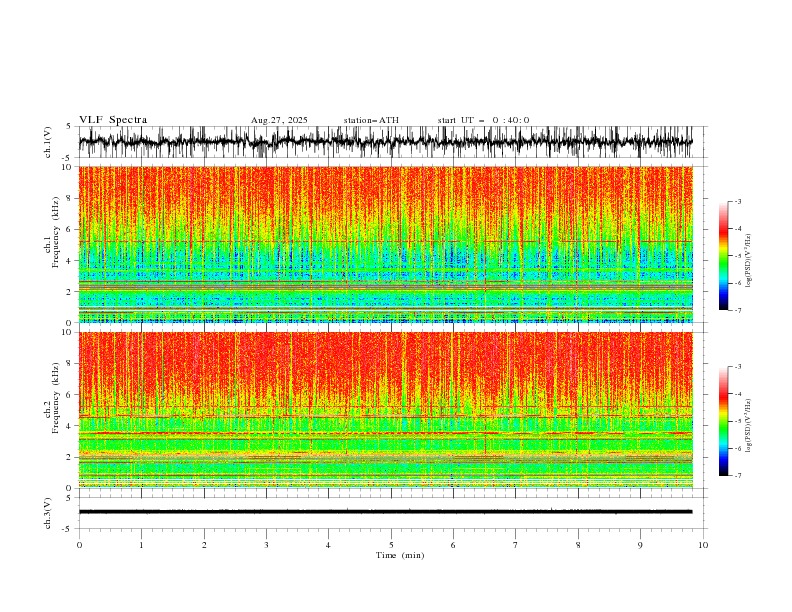Click the date 'Aug.27, 2025'

click(279, 120)
